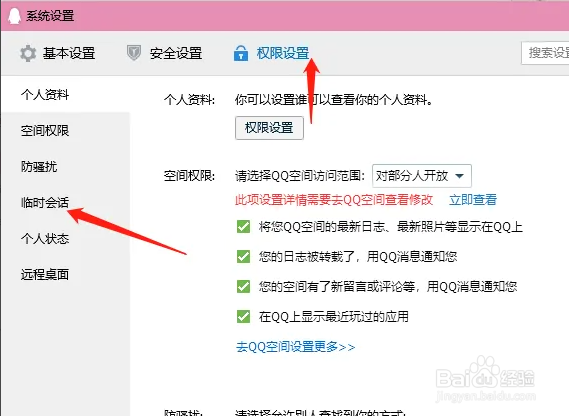Click the blue lock icon for 权限设置
569x416 pixels.
pyautogui.click(x=241, y=53)
